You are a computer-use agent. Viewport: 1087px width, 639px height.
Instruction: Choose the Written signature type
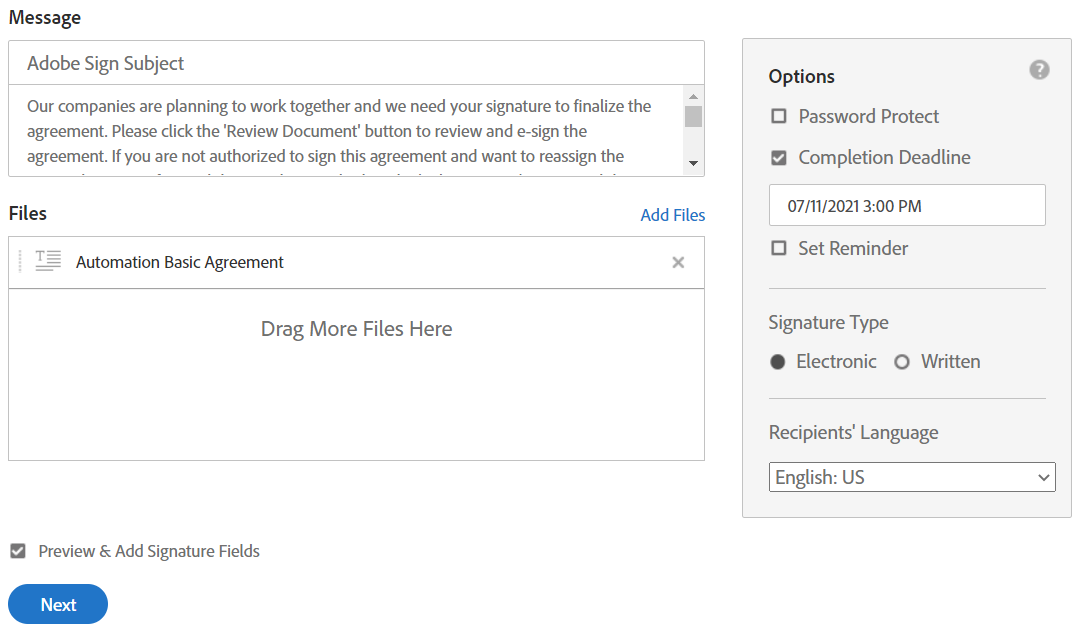pos(902,362)
